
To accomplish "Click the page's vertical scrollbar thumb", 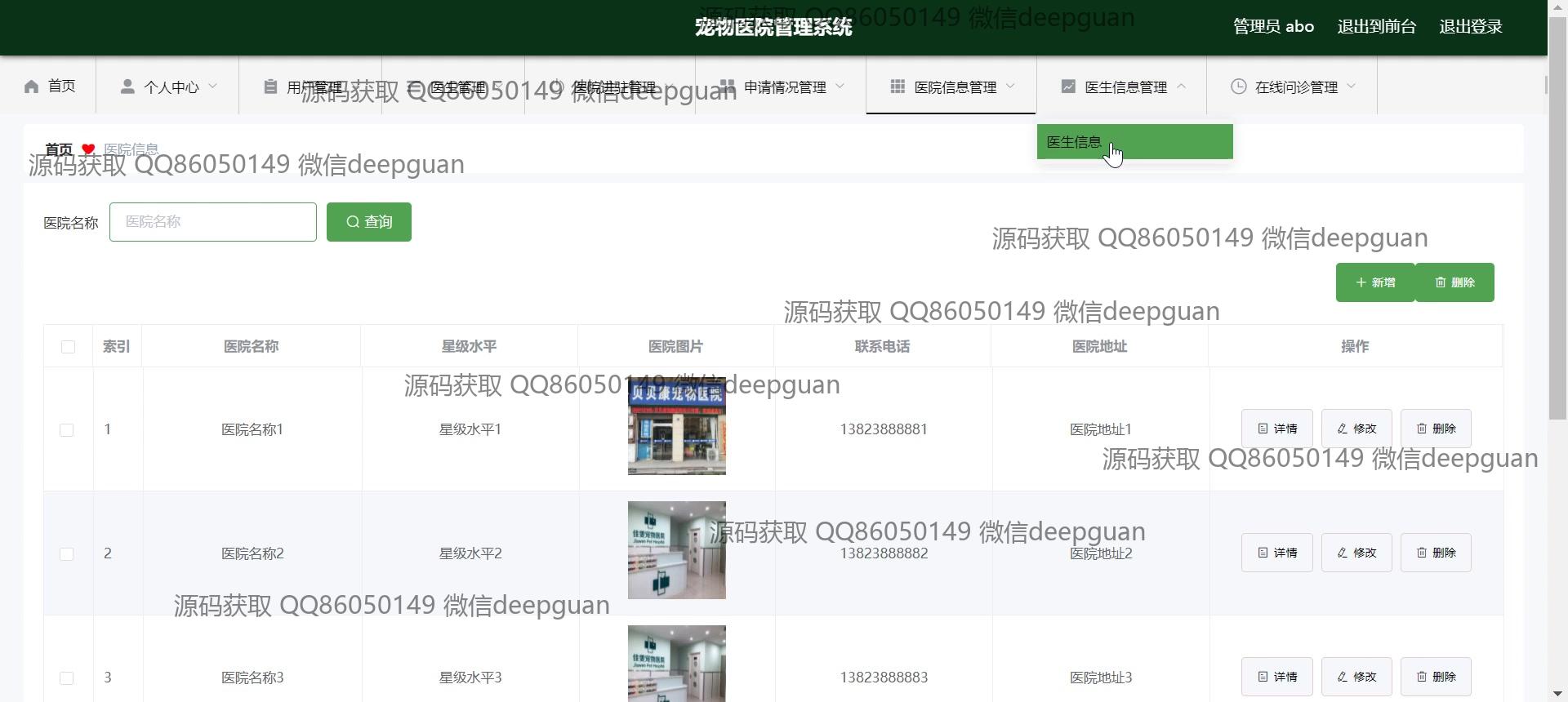I will click(1557, 245).
